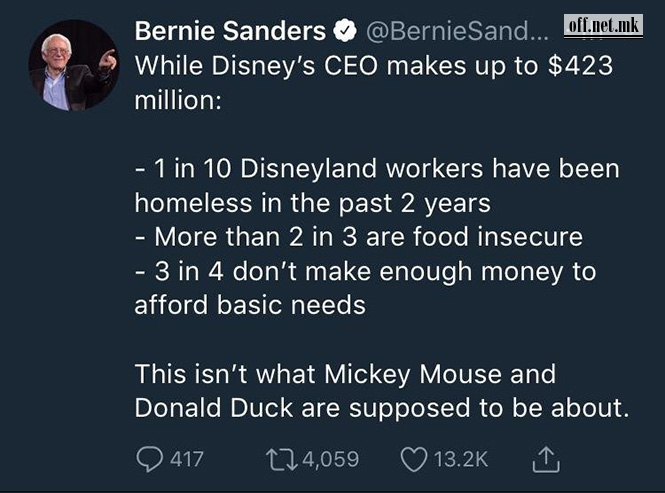Click the reply speech bubble icon

(149, 459)
